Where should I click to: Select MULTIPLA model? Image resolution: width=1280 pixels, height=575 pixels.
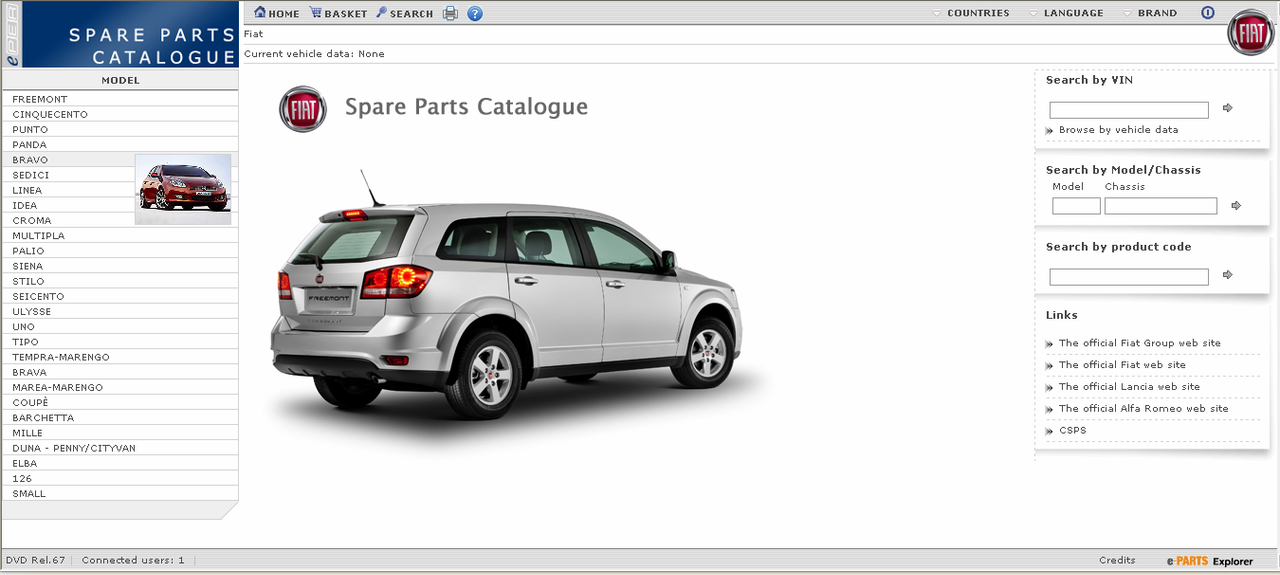click(x=119, y=236)
